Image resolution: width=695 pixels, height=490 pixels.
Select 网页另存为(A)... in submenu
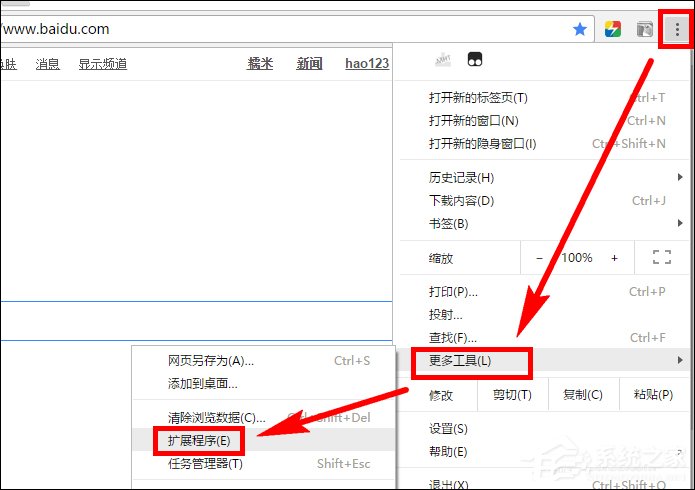coord(264,361)
